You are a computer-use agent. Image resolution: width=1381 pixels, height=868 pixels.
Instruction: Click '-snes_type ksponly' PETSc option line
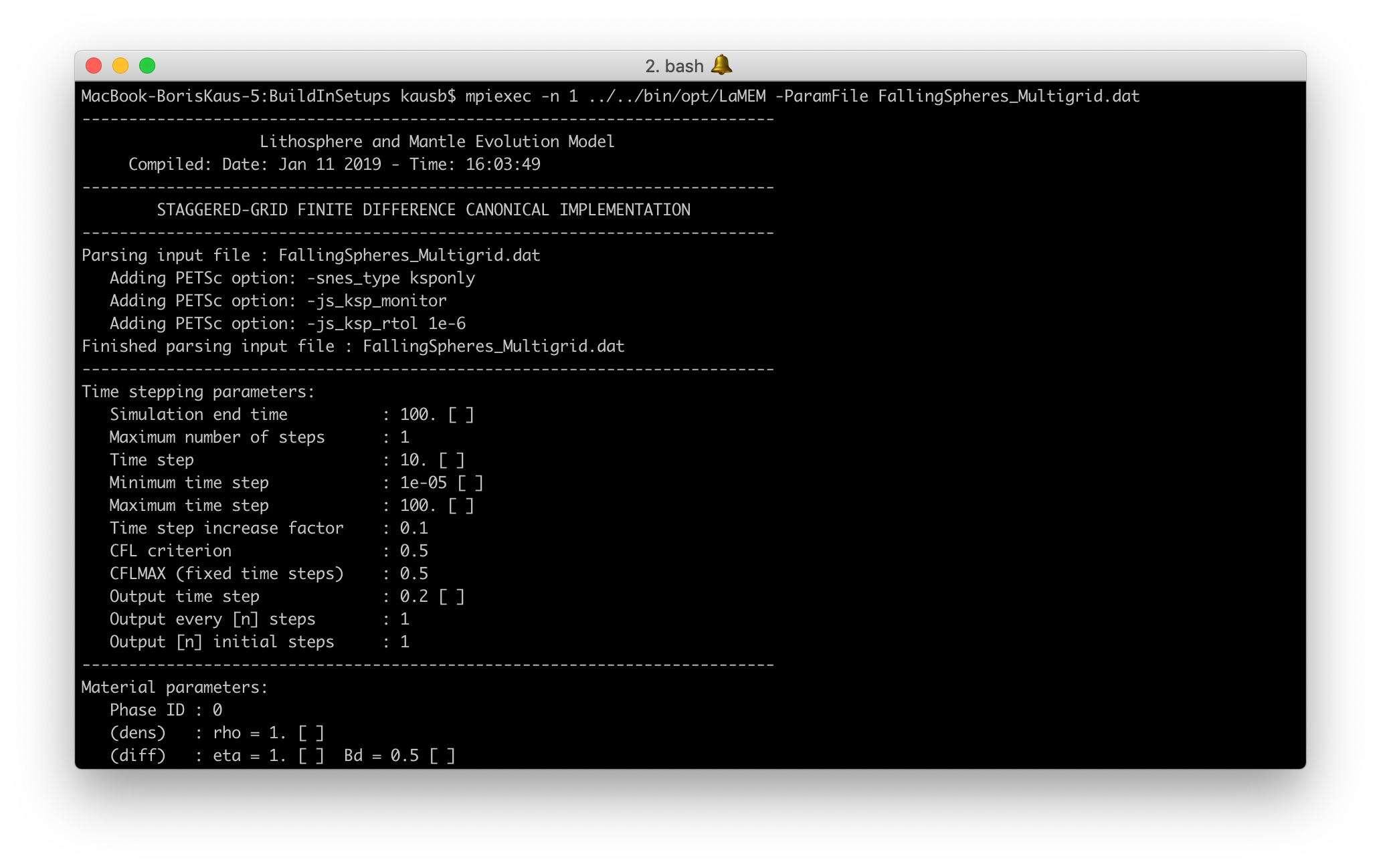click(x=292, y=278)
